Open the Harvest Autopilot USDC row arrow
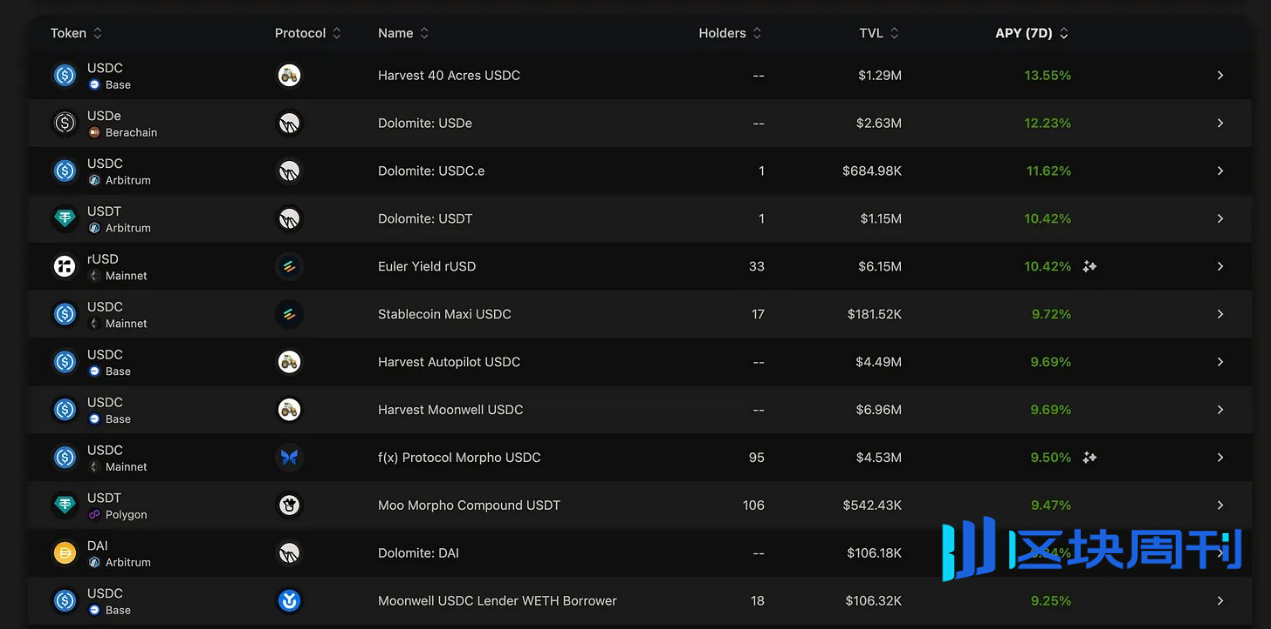The image size is (1271, 629). point(1220,362)
